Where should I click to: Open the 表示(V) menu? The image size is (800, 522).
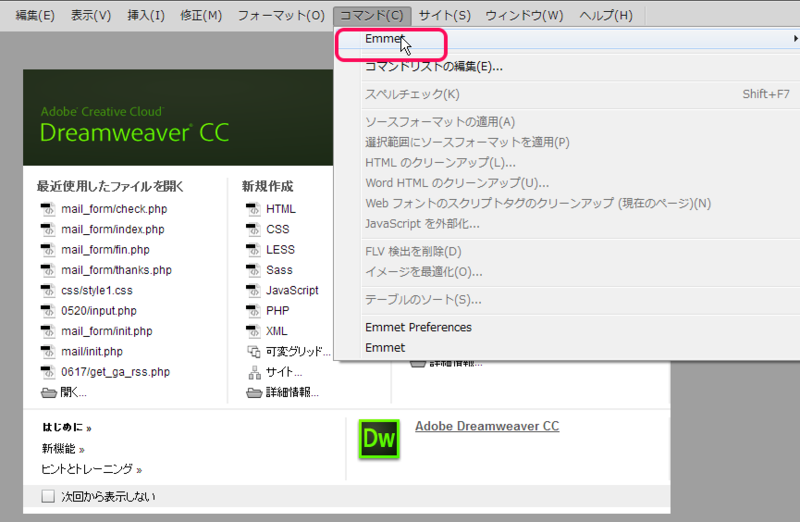(91, 15)
